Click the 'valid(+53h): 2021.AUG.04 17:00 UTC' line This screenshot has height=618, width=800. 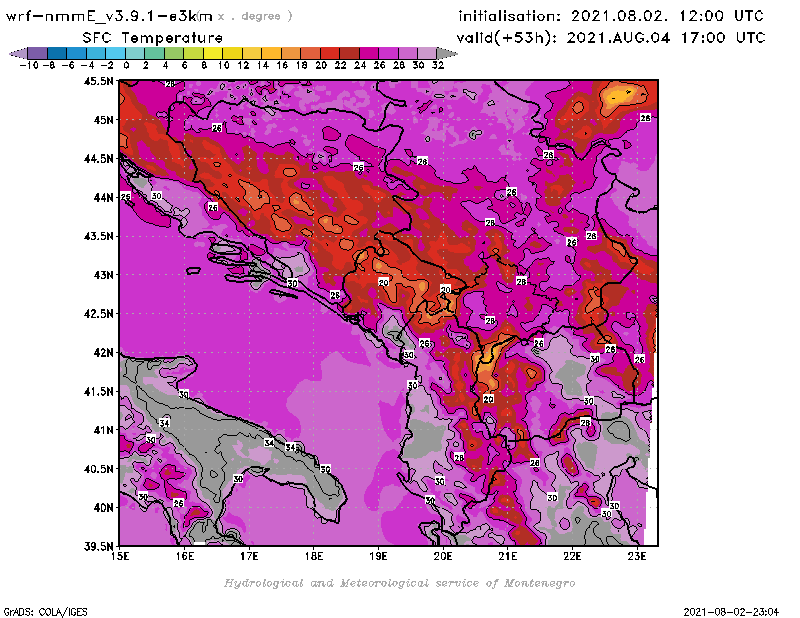click(611, 38)
